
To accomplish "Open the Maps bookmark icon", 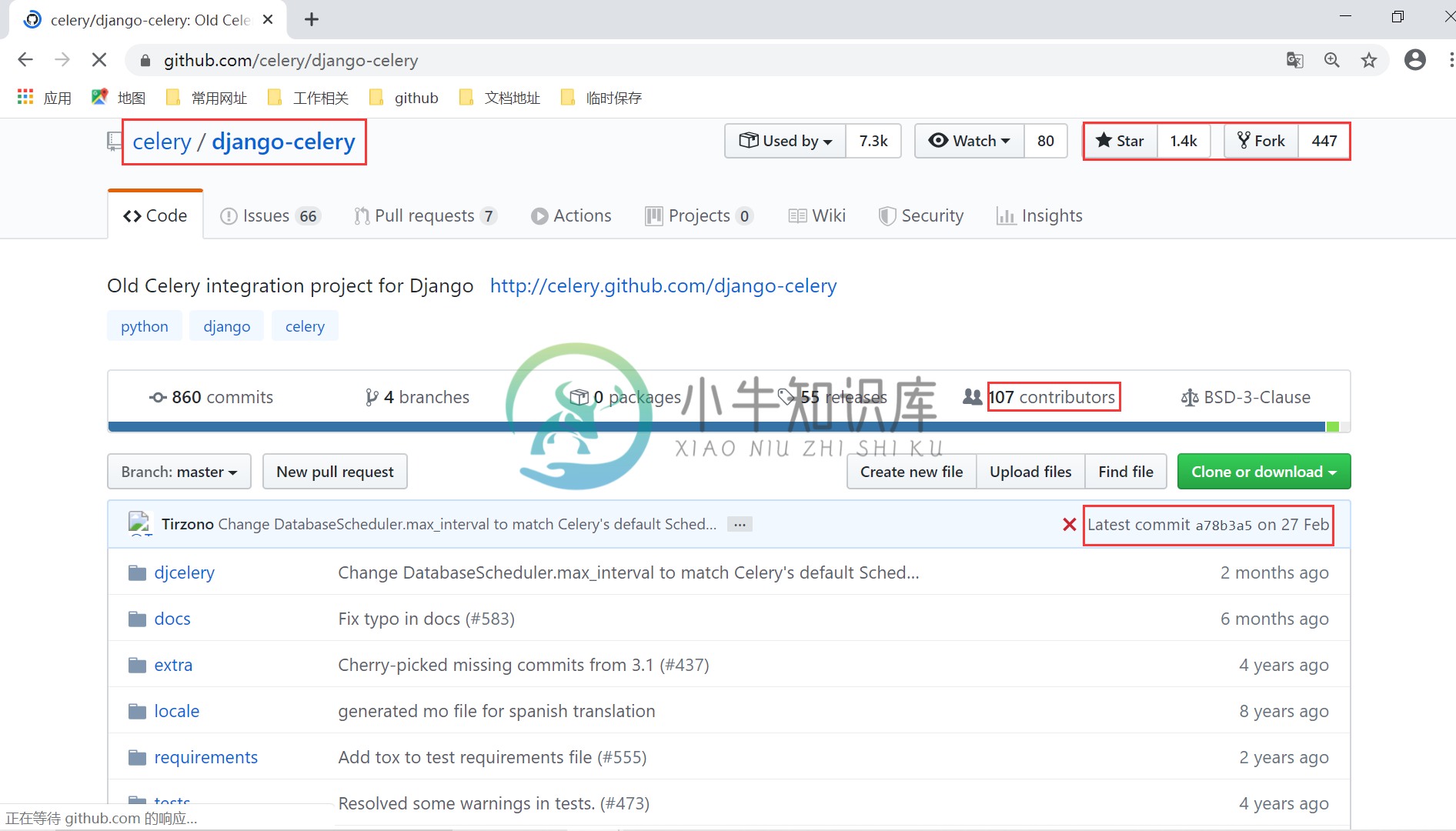I will coord(119,98).
